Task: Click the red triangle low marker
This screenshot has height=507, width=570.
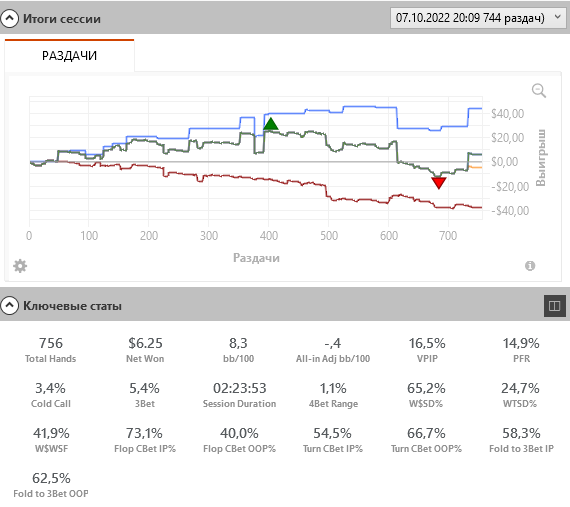Action: click(x=439, y=183)
